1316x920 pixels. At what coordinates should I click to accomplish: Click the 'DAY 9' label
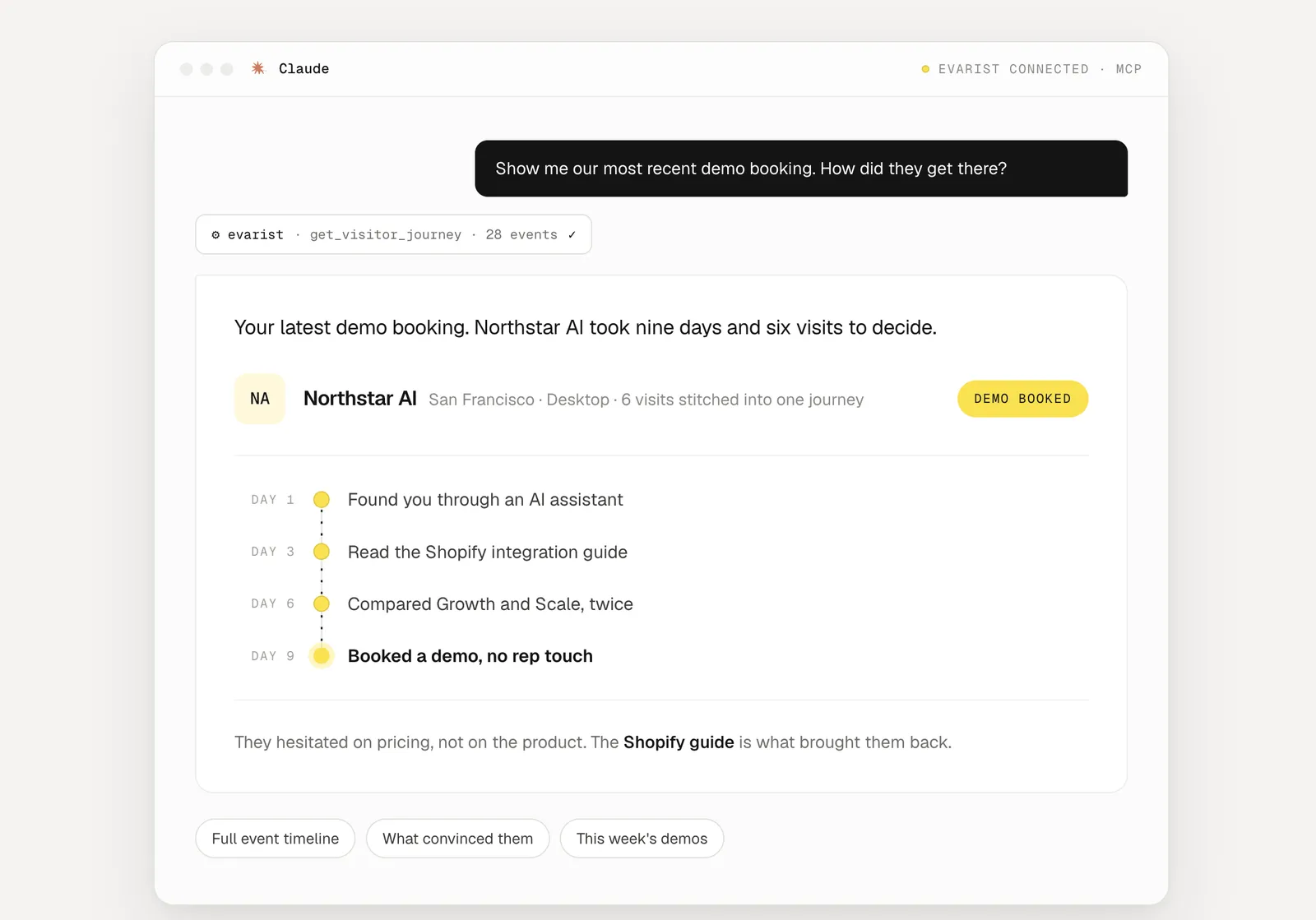(272, 656)
